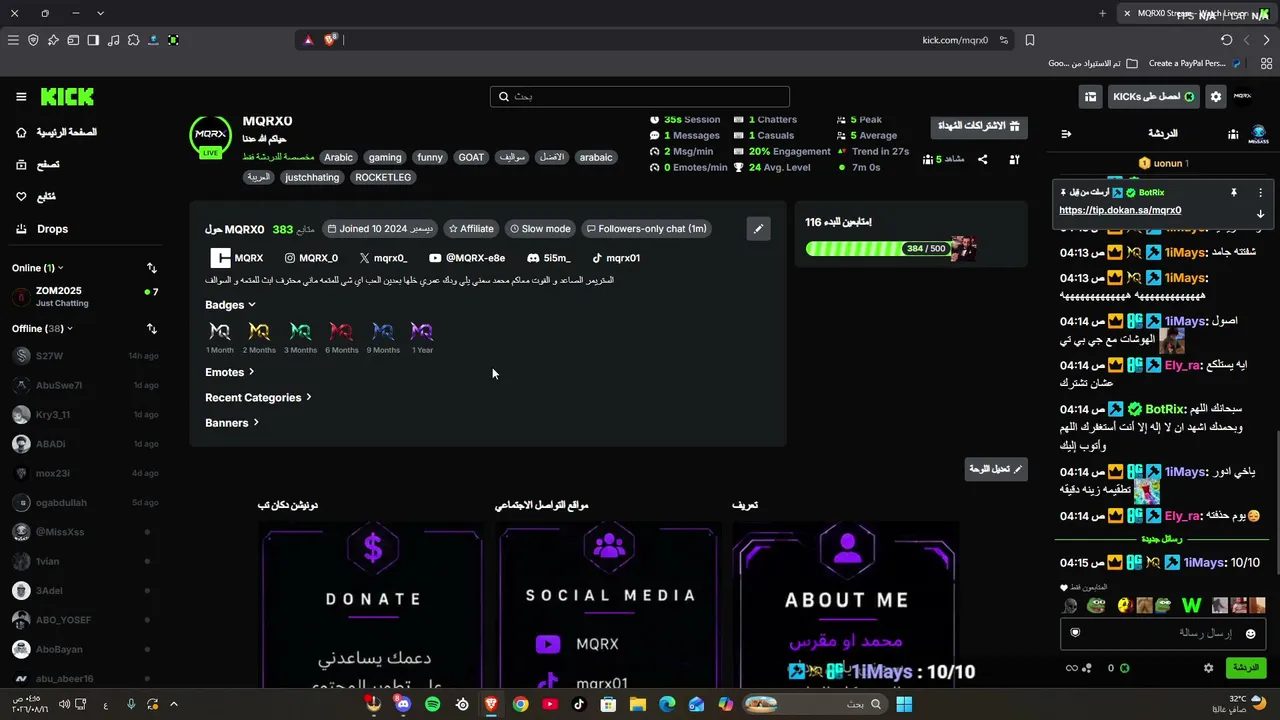Reload the page in the browser

pyautogui.click(x=1227, y=40)
